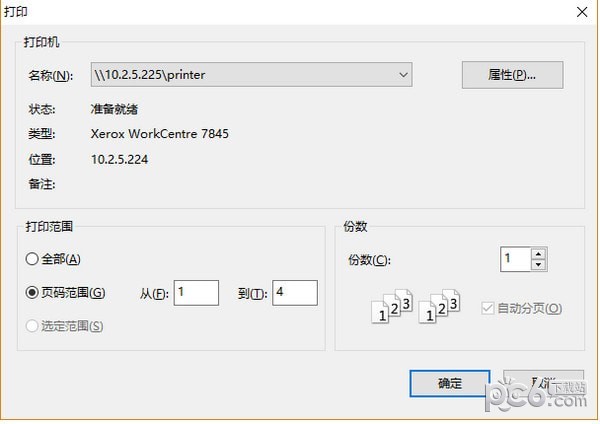Click the 到(T) end page field
Screen dimensions: 600x424
(x=294, y=292)
